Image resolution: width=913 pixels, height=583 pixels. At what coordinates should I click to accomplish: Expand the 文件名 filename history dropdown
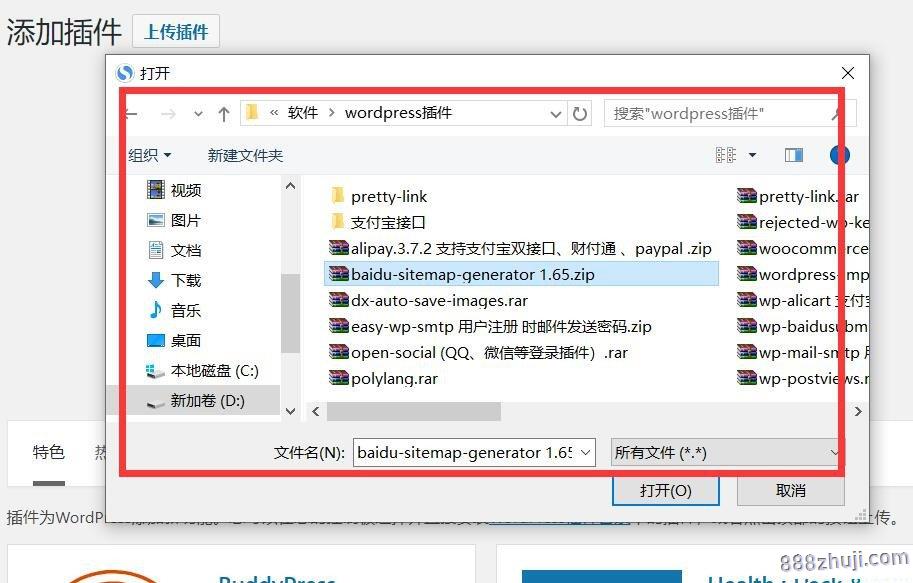pyautogui.click(x=586, y=453)
